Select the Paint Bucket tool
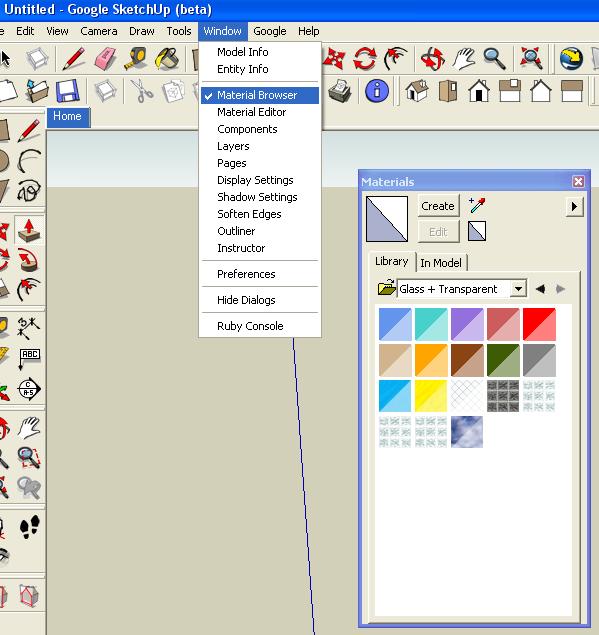Viewport: 599px width, 635px height. tap(167, 59)
